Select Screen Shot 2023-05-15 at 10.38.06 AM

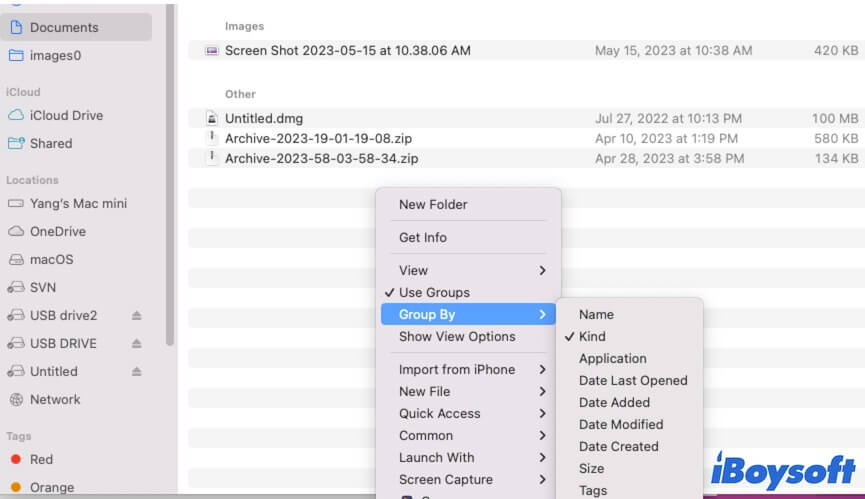coord(348,50)
